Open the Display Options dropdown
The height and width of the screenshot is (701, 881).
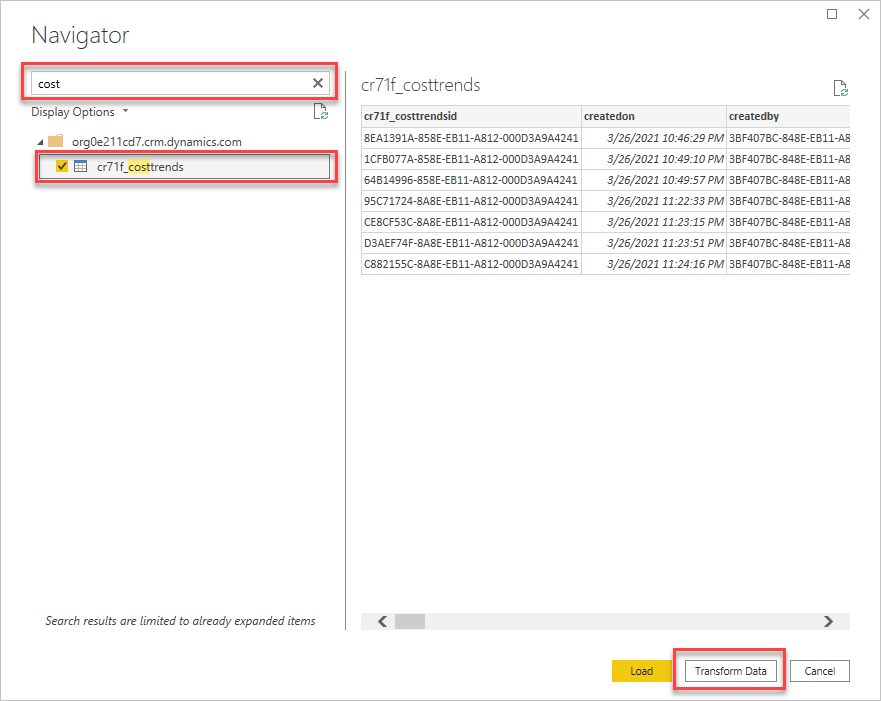(x=80, y=112)
